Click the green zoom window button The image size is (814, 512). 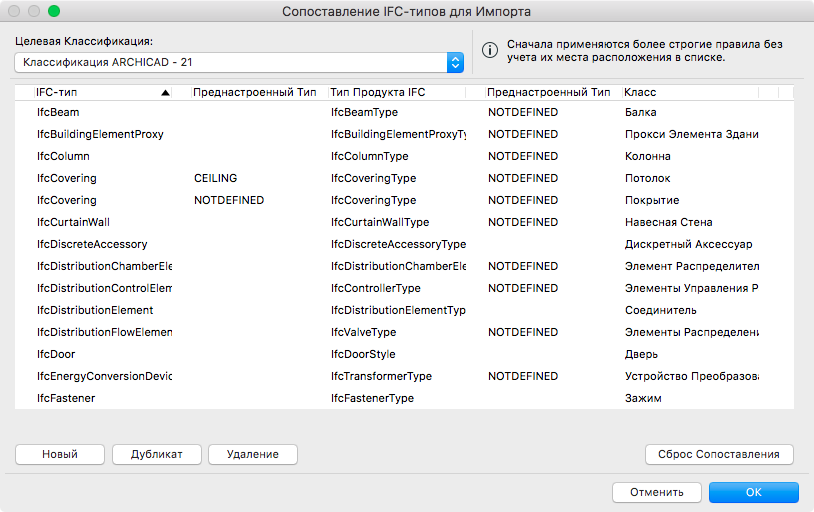[x=54, y=11]
